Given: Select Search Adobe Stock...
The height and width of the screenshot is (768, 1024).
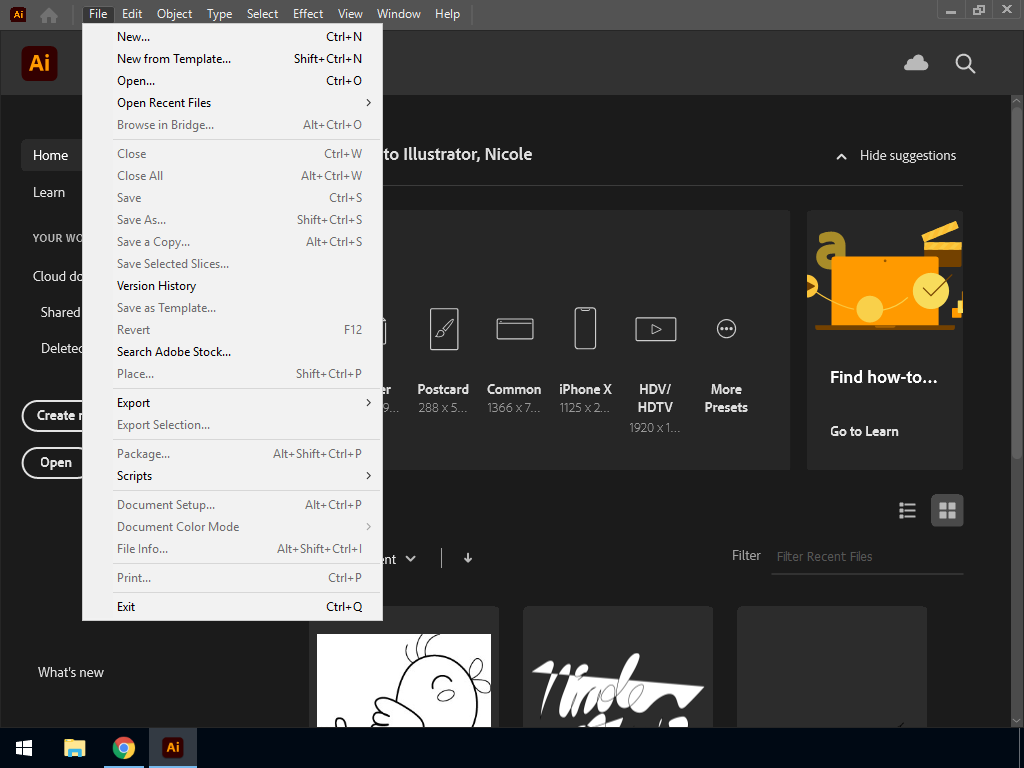Looking at the screenshot, I should coord(232,352).
